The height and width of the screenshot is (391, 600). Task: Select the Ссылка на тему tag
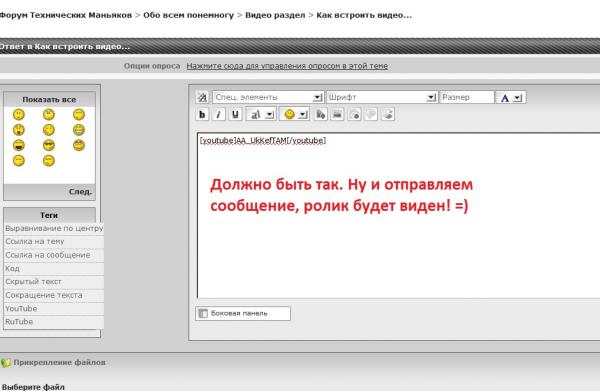[54, 242]
